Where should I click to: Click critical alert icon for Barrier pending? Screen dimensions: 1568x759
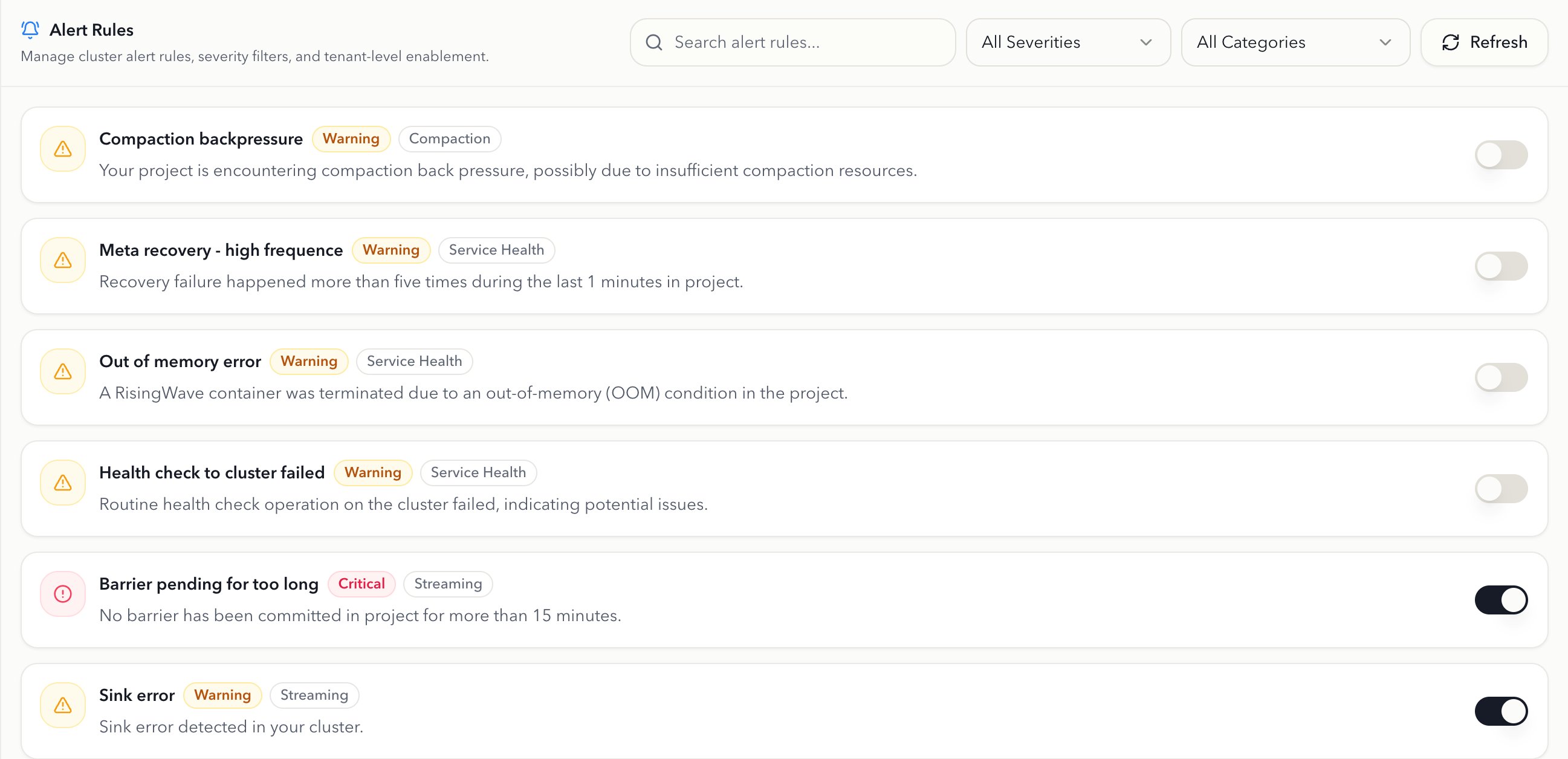click(63, 594)
